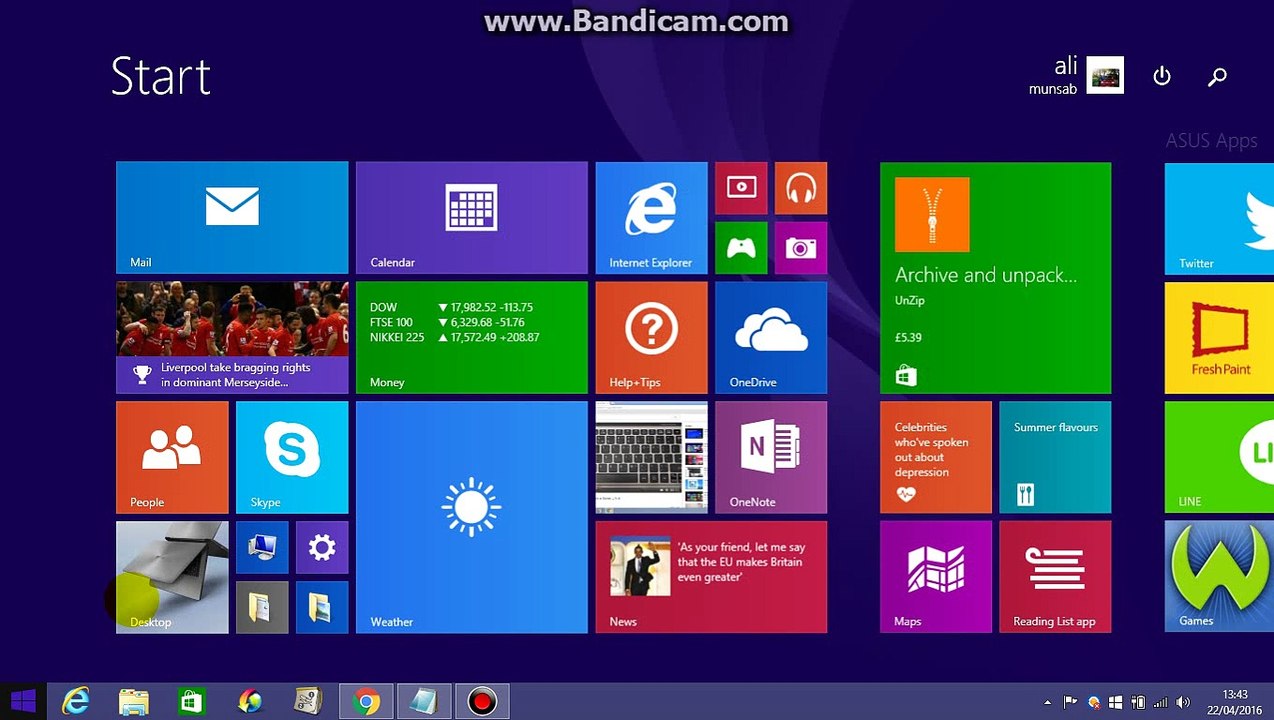Open the Calendar tile

[472, 218]
